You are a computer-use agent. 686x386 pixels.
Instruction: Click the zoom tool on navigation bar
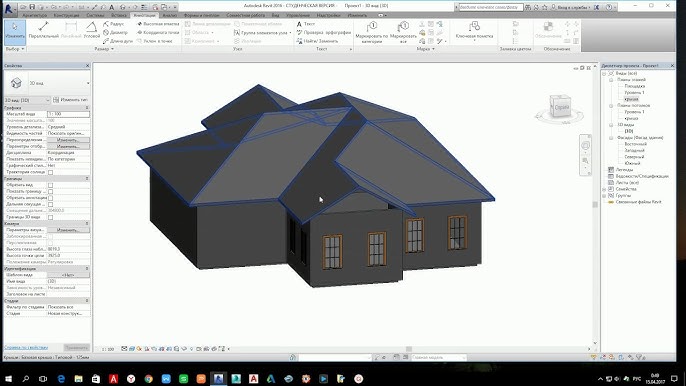click(x=585, y=161)
